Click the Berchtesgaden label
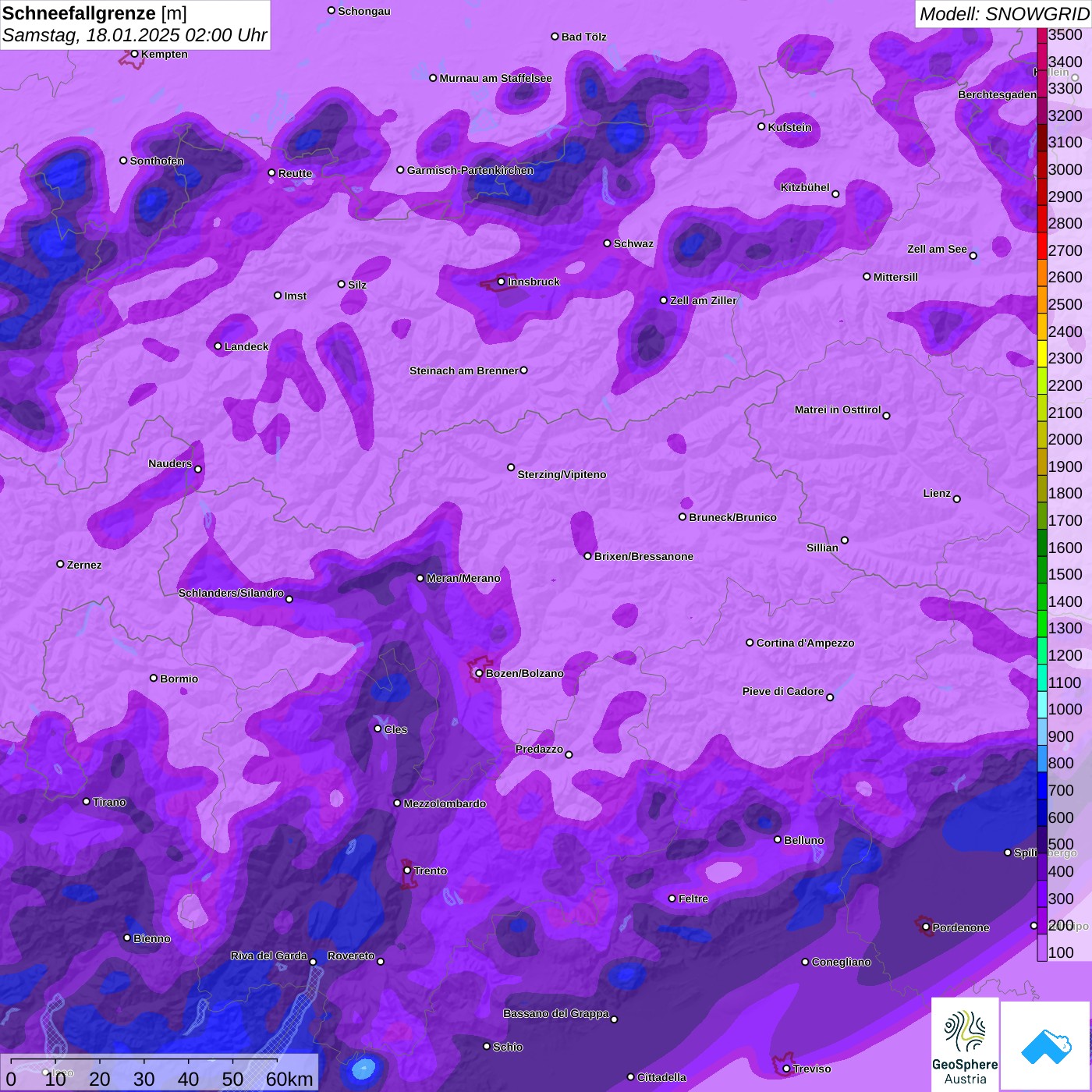Image resolution: width=1092 pixels, height=1092 pixels. (997, 94)
